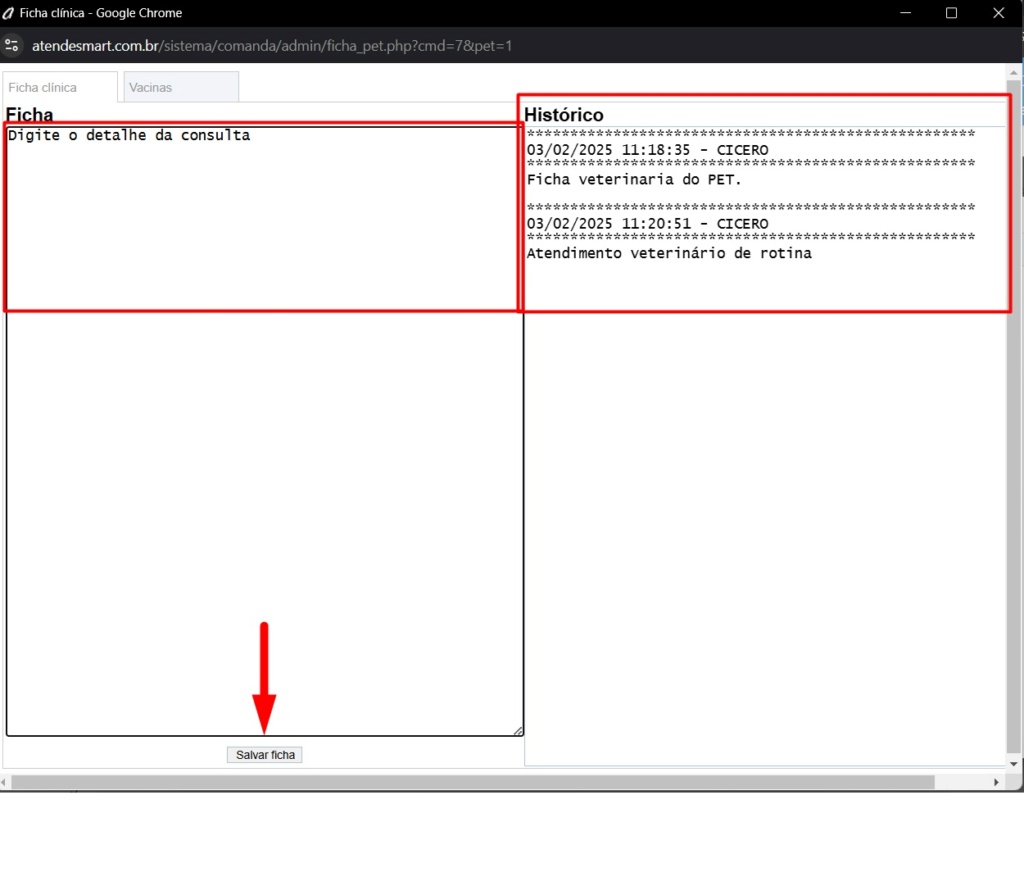Click the vertical scrollbar down arrow

1015,763
